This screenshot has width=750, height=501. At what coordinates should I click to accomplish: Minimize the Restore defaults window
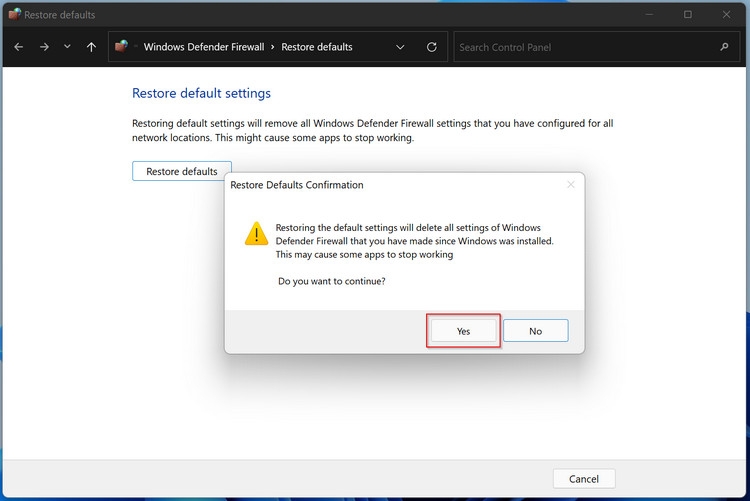click(649, 14)
